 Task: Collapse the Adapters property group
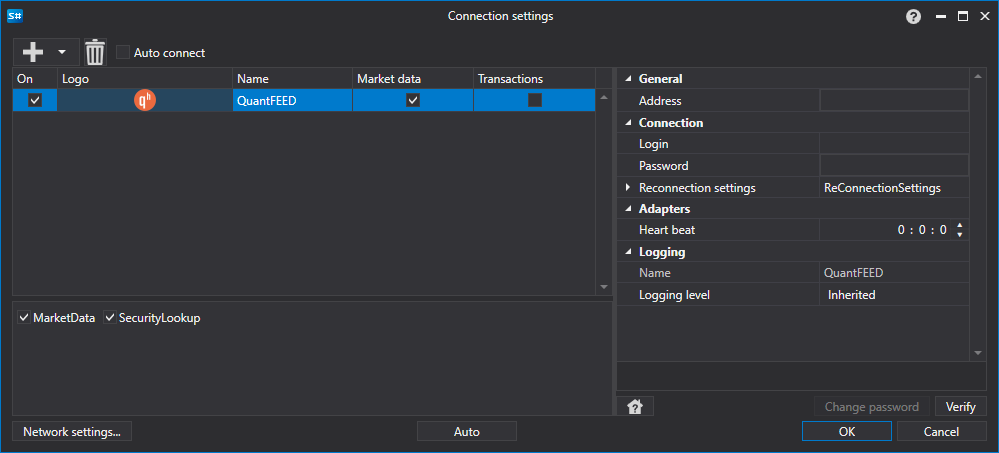pyautogui.click(x=629, y=209)
